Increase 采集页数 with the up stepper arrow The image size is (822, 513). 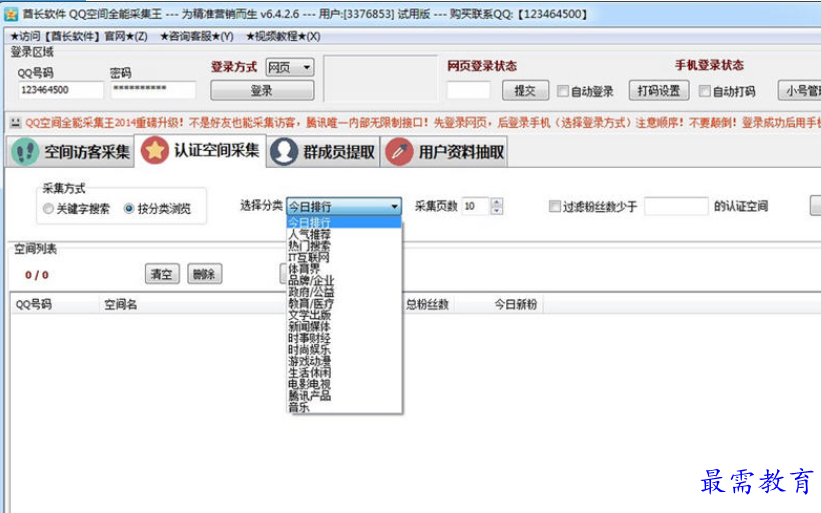496,202
